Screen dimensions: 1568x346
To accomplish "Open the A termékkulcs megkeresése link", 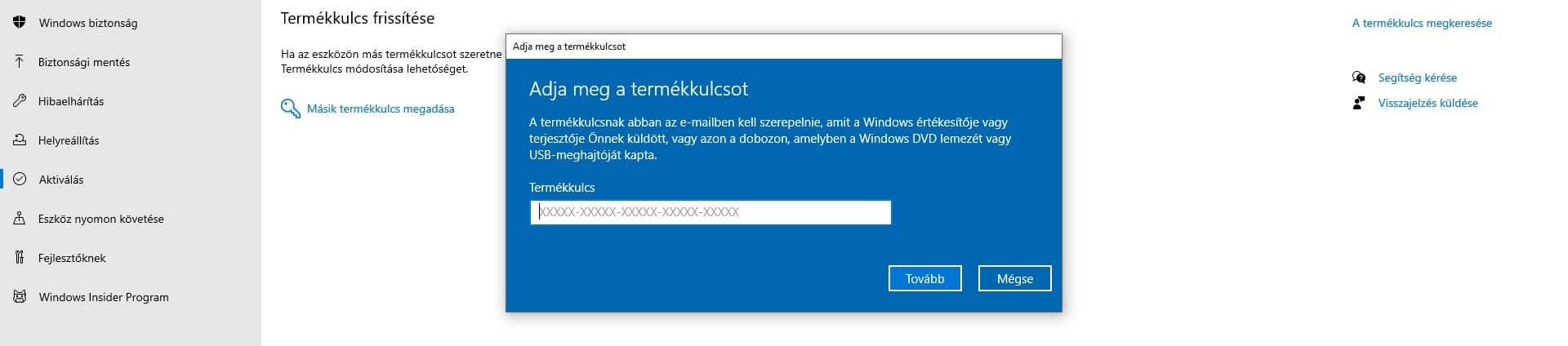I will coord(1422,23).
